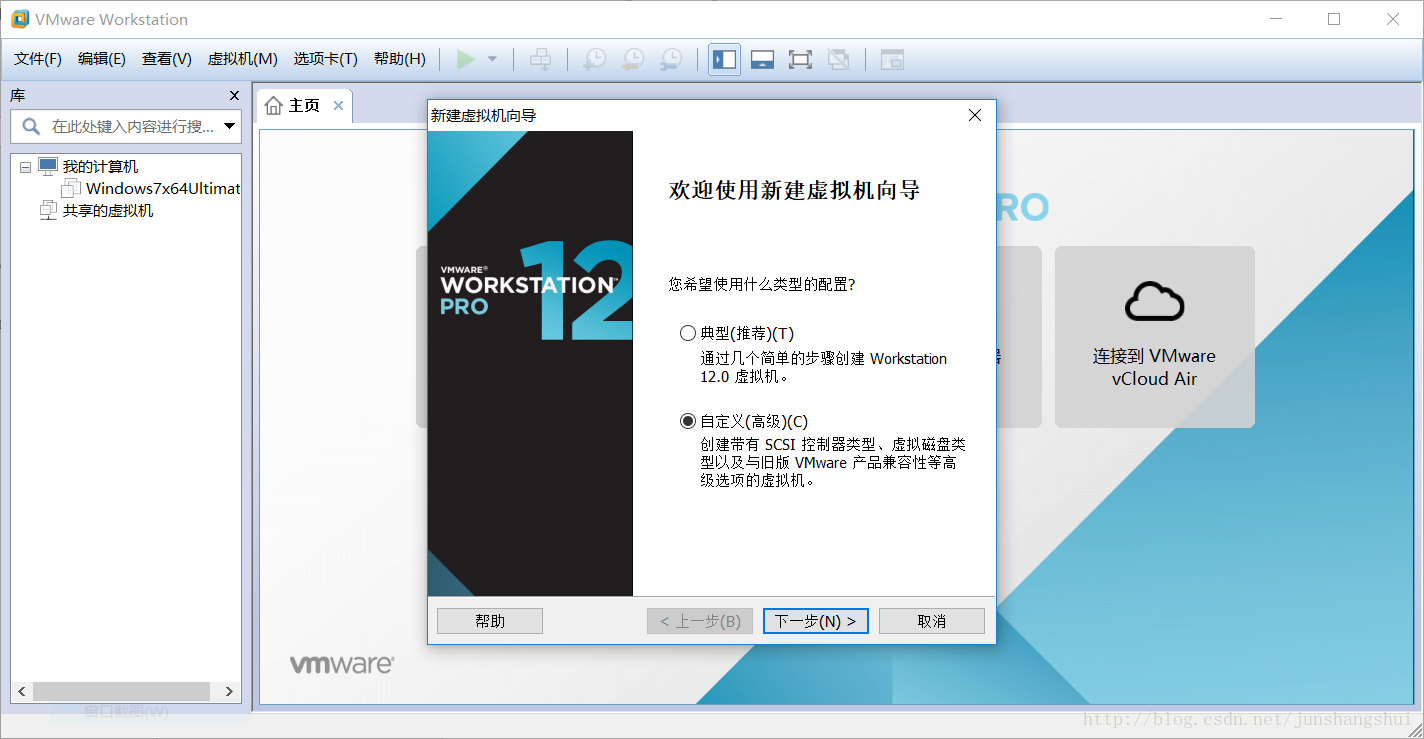
Task: Open the snapshot manager wrench icon
Action: 671,60
